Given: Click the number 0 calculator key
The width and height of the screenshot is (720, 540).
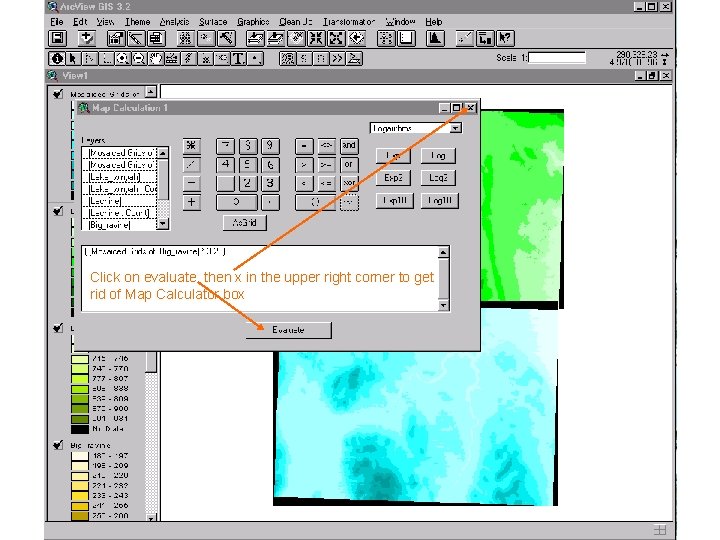Looking at the screenshot, I should [236, 202].
